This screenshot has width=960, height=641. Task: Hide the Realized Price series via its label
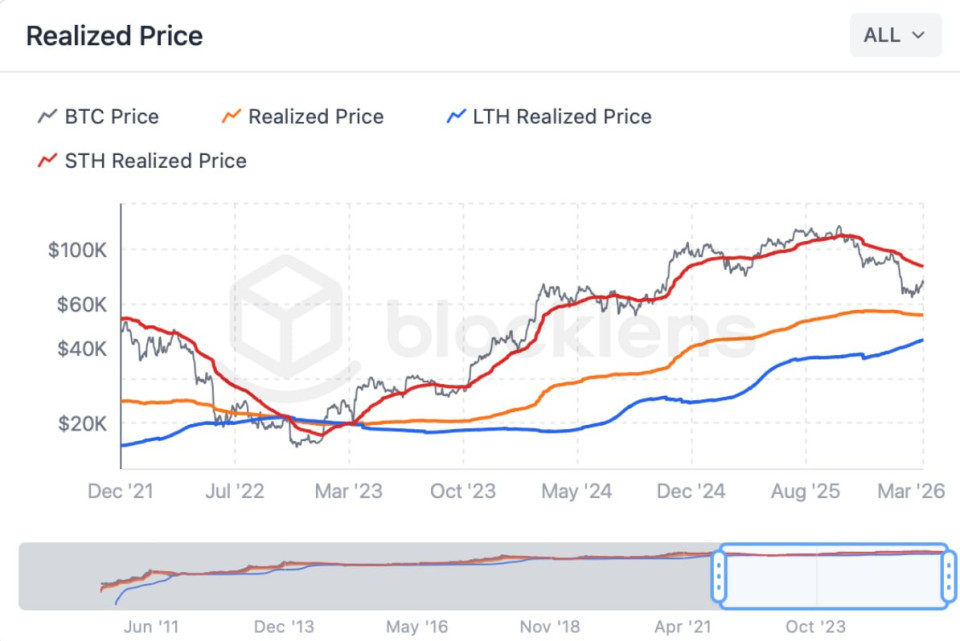click(315, 117)
